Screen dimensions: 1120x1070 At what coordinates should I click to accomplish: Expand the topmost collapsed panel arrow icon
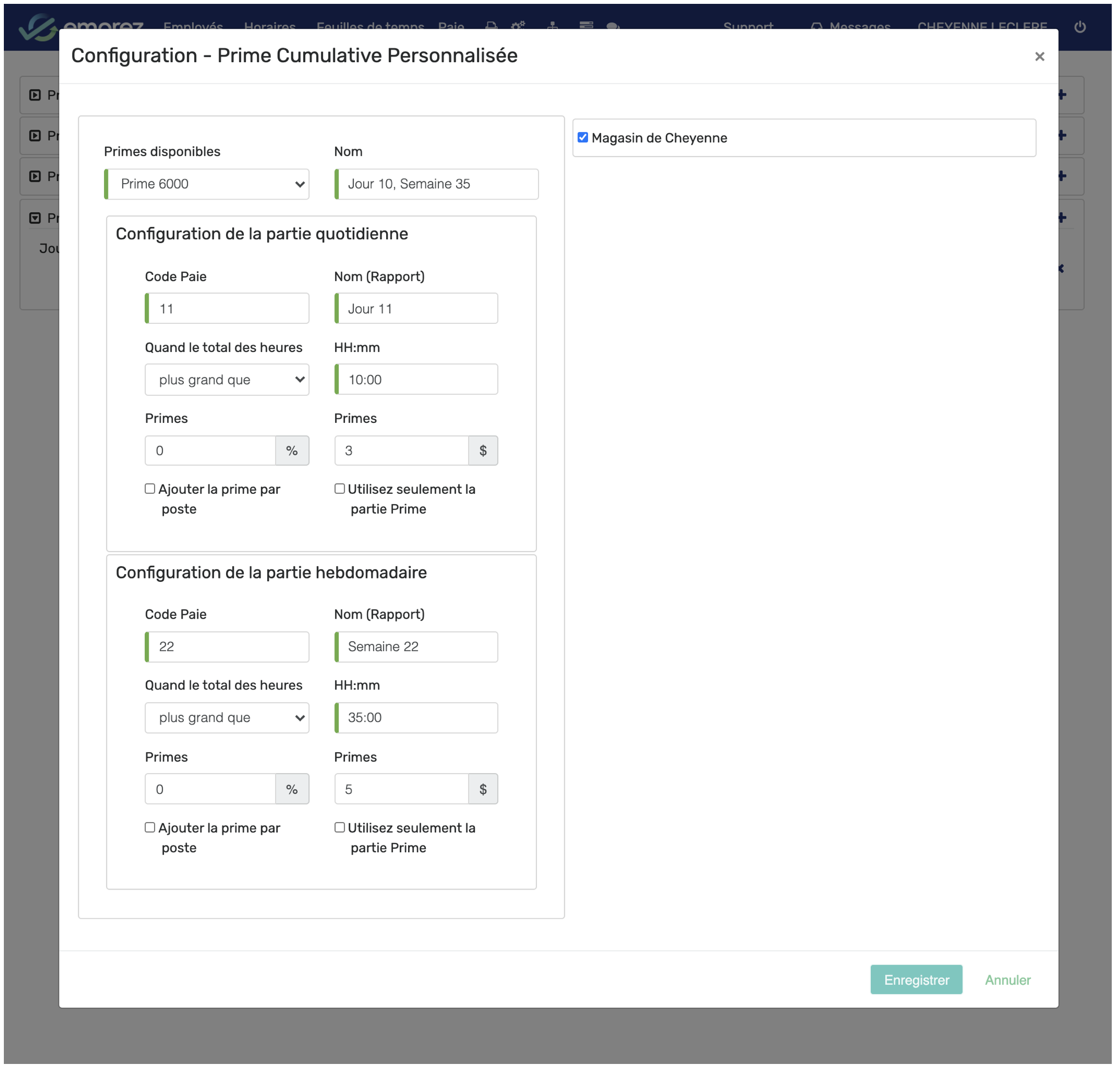pyautogui.click(x=35, y=95)
